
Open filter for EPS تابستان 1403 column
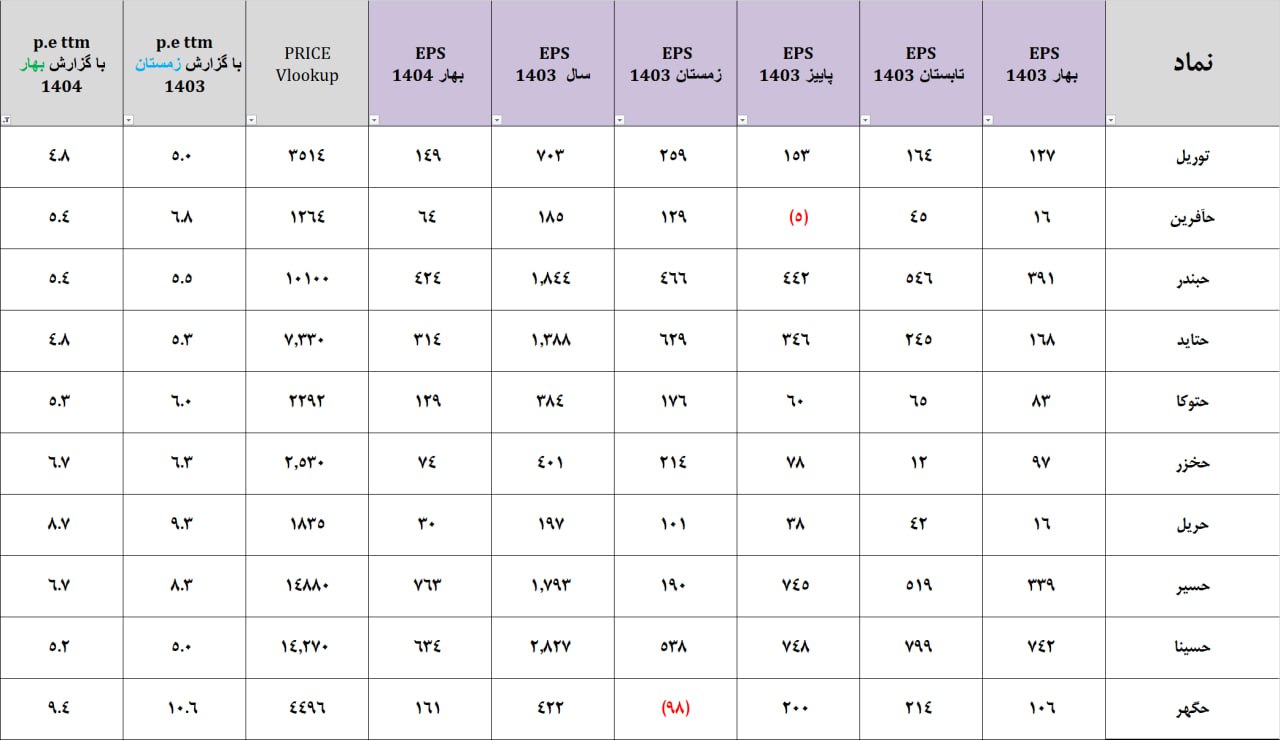(865, 120)
